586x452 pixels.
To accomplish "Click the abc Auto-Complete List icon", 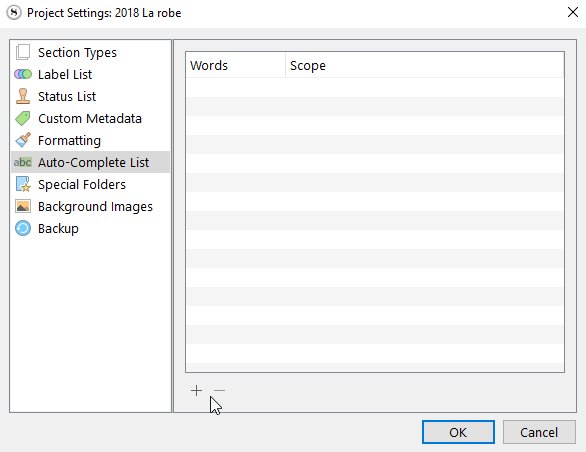I will (x=23, y=162).
